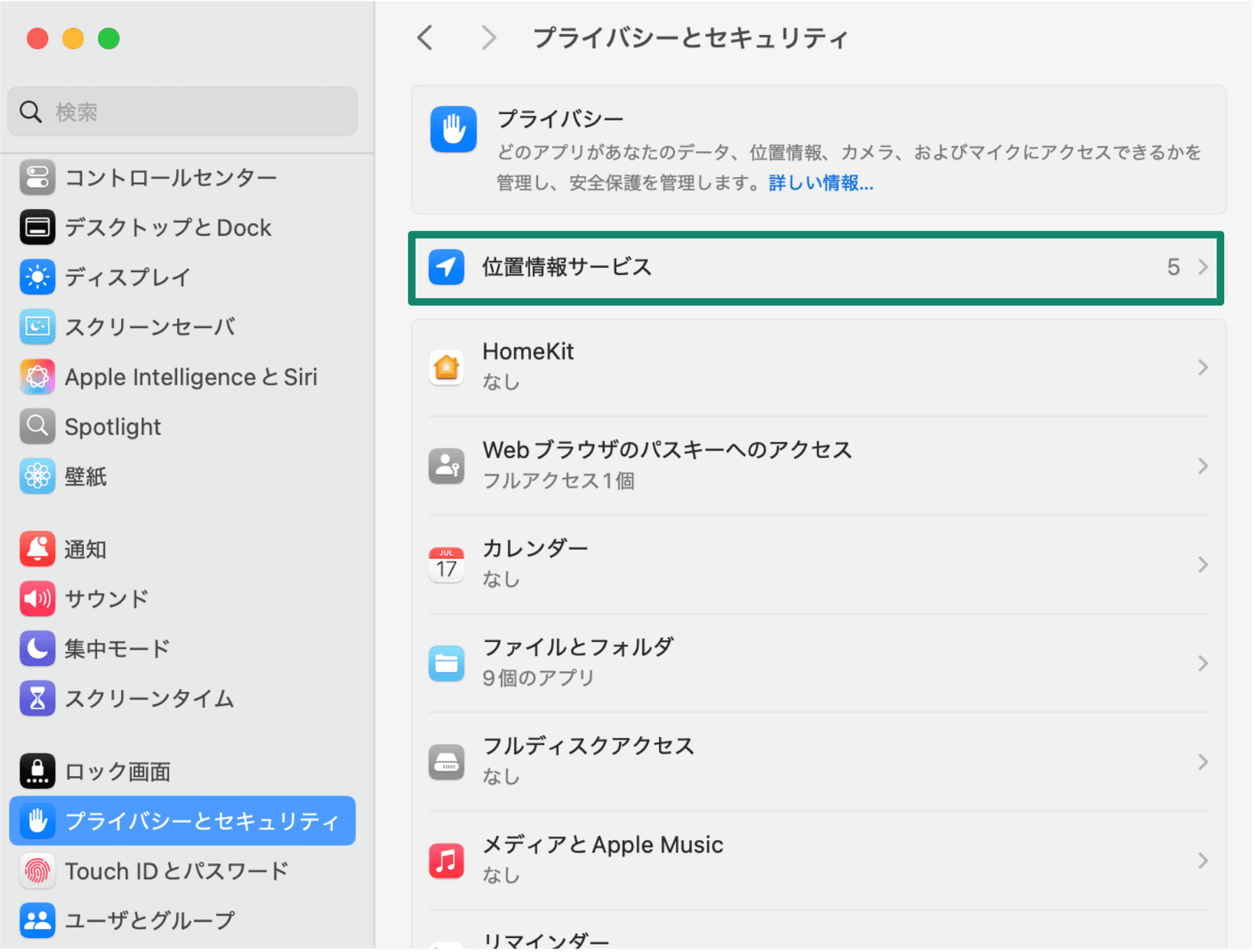Click the サウンド icon in sidebar

tap(37, 599)
